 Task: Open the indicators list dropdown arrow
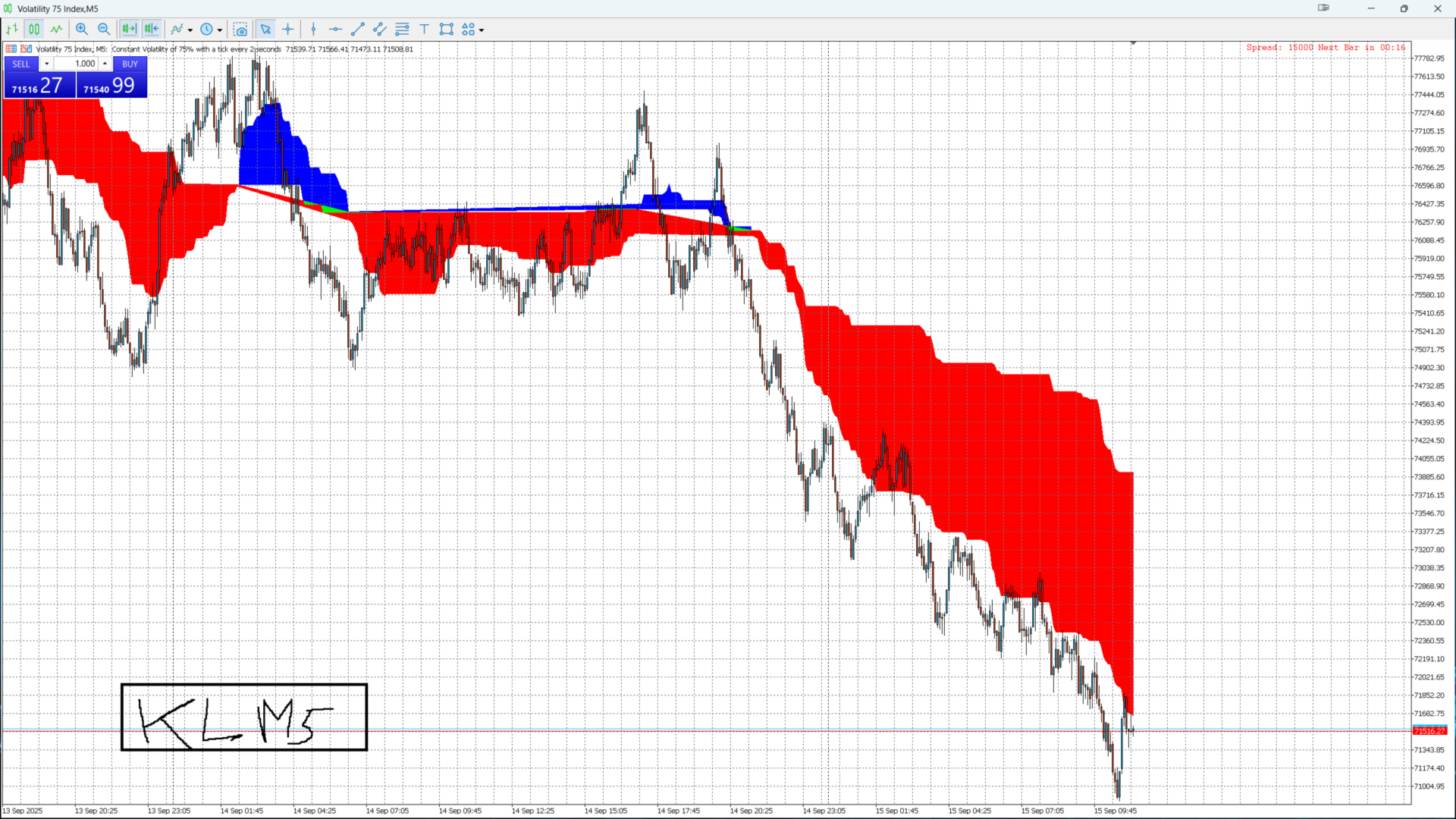(x=190, y=30)
